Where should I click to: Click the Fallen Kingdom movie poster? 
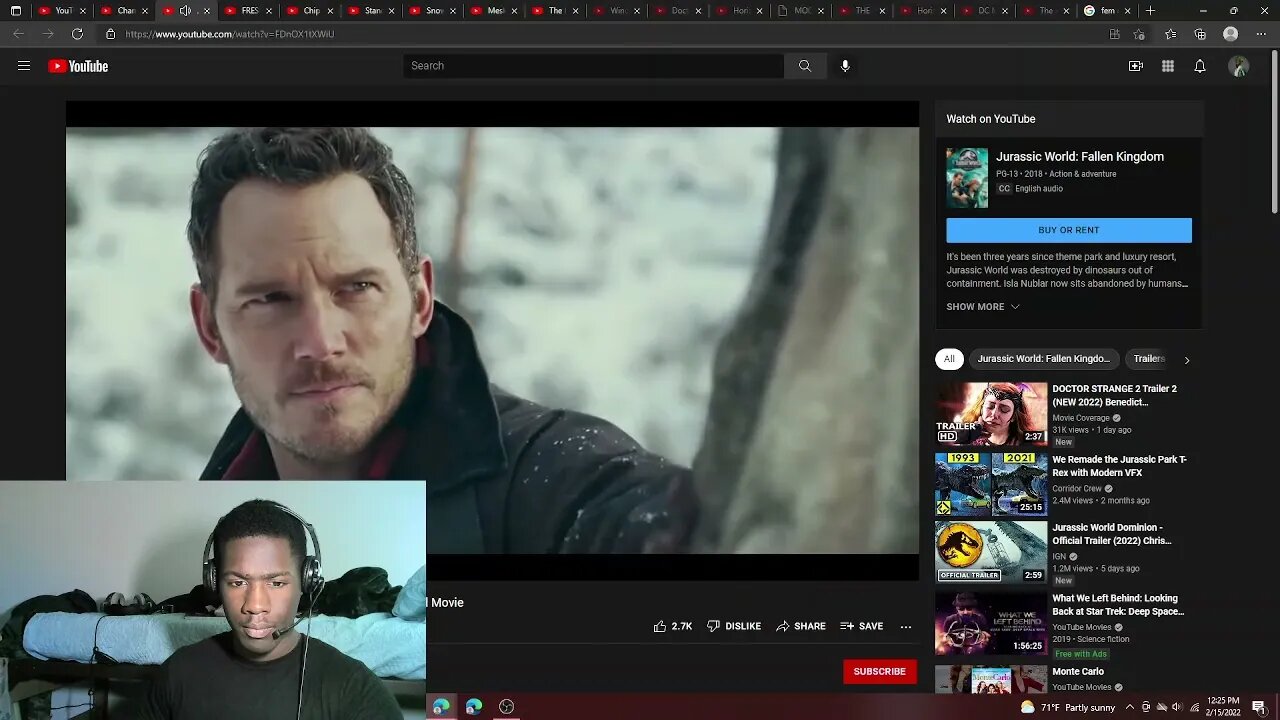tap(967, 178)
